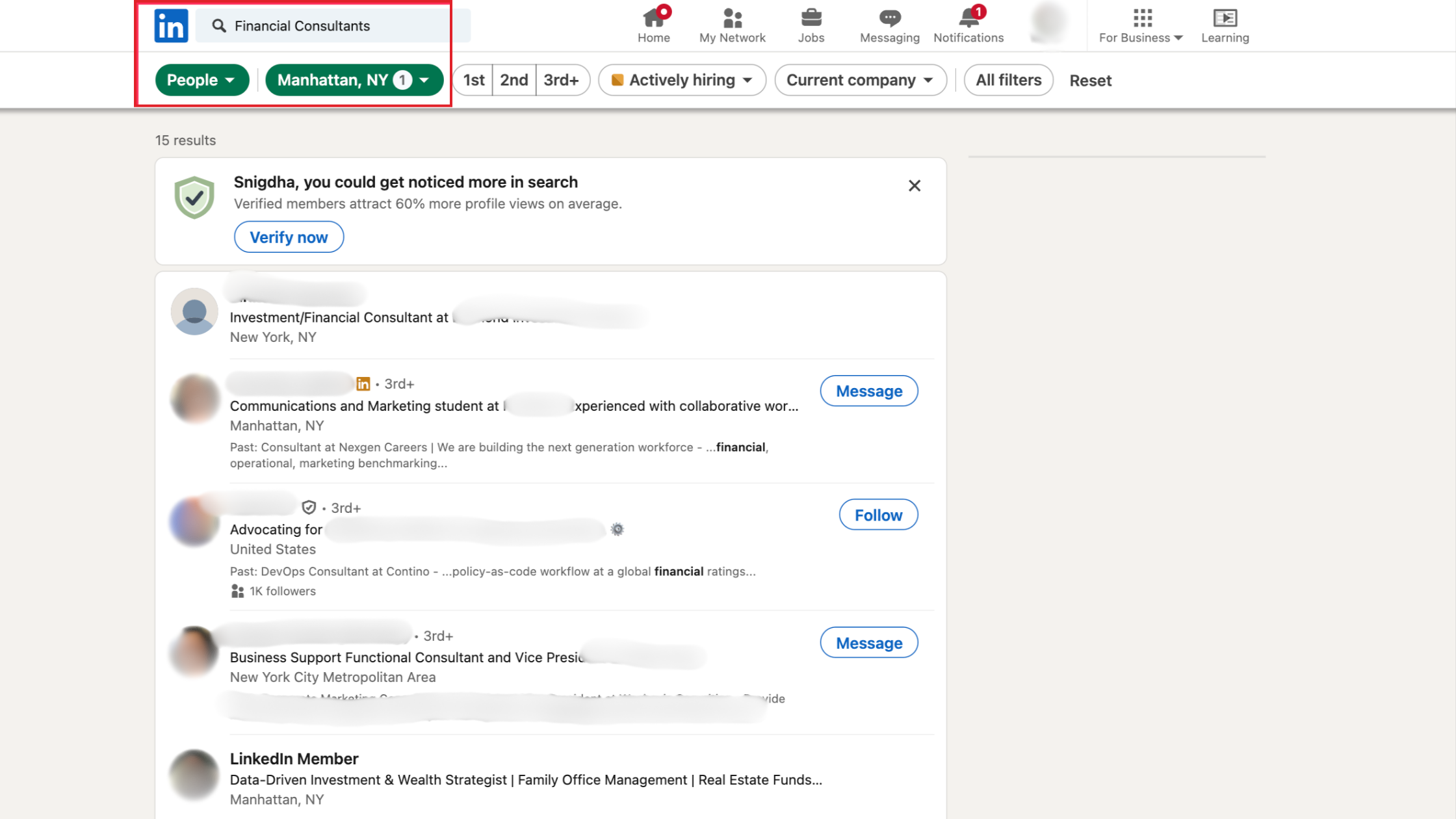The width and height of the screenshot is (1456, 819).
Task: Toggle the 3rd+ connections filter
Action: click(x=562, y=80)
